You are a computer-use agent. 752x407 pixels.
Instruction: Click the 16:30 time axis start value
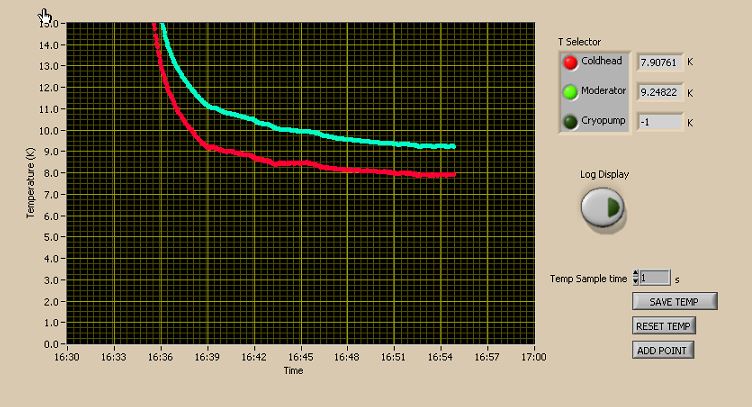(x=67, y=357)
